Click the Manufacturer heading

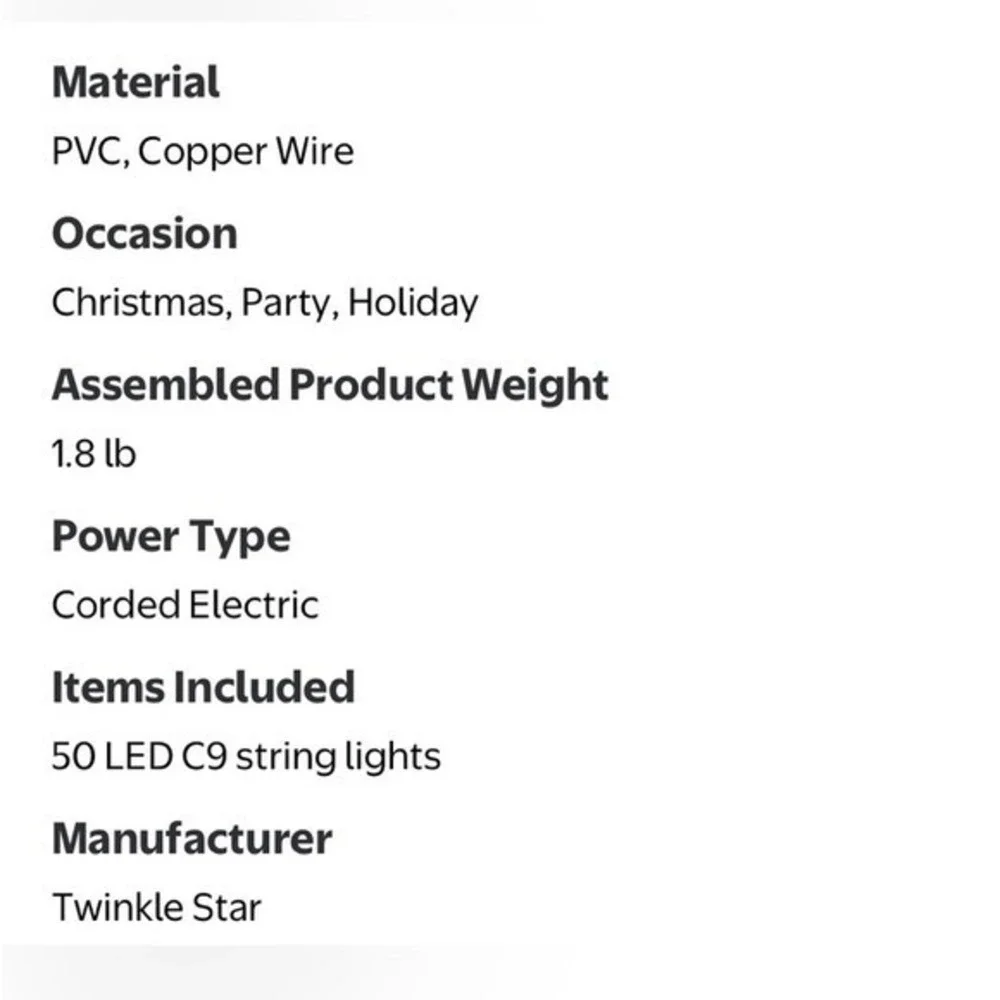pyautogui.click(x=192, y=839)
